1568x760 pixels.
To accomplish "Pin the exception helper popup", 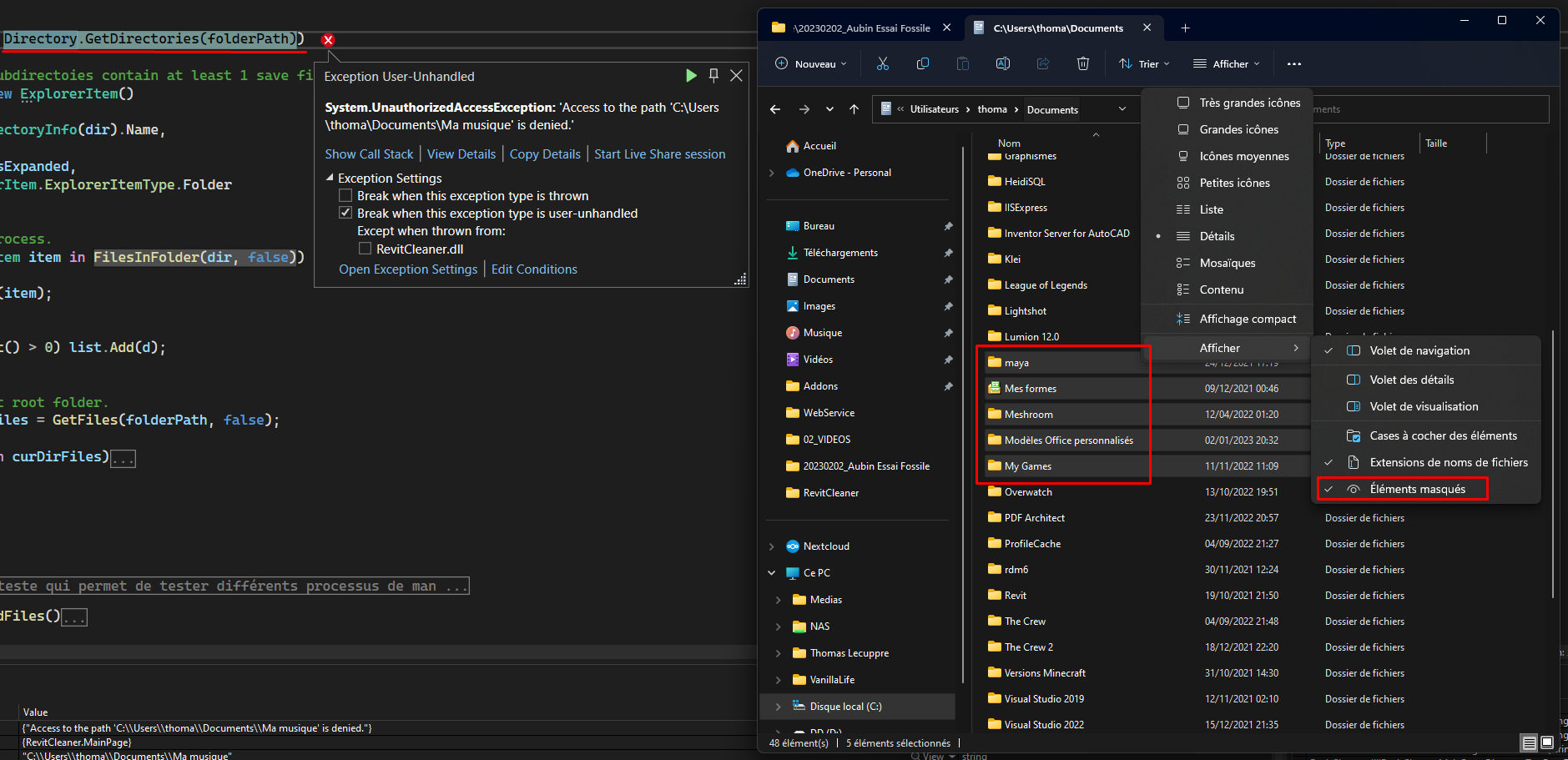I will [713, 76].
